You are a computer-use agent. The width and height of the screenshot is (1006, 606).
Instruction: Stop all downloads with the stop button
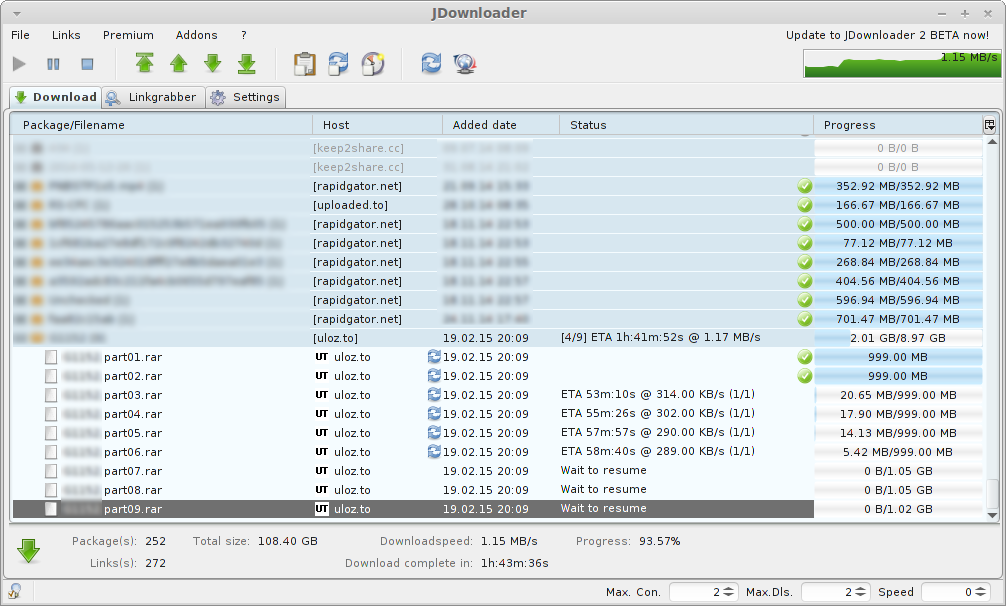point(87,63)
